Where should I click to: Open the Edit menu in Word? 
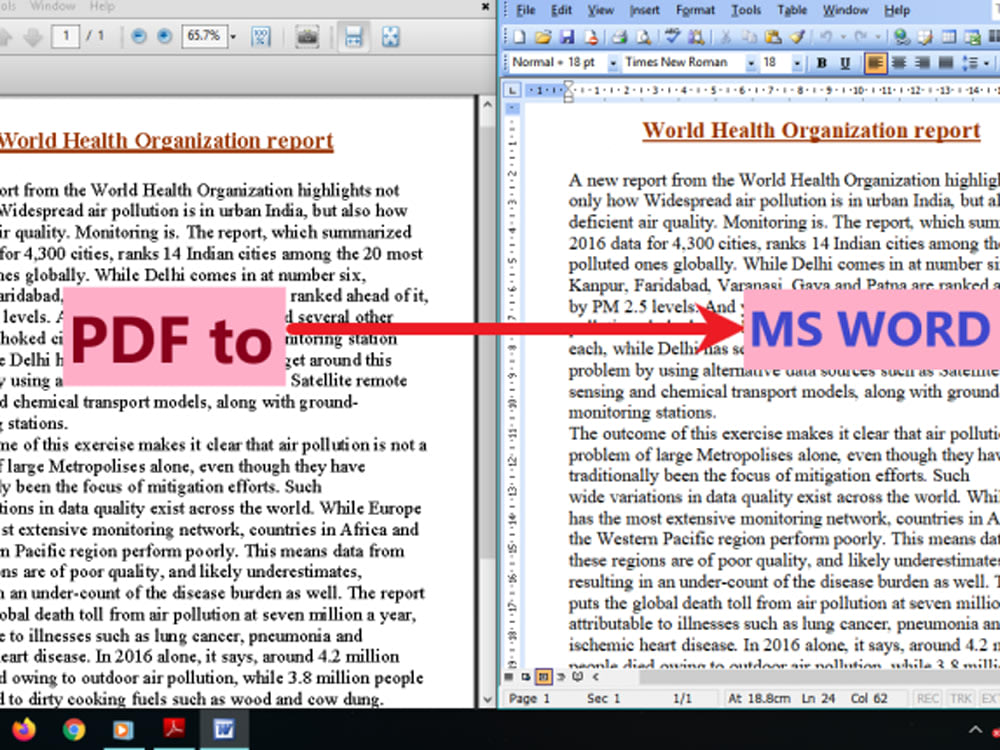[x=561, y=10]
